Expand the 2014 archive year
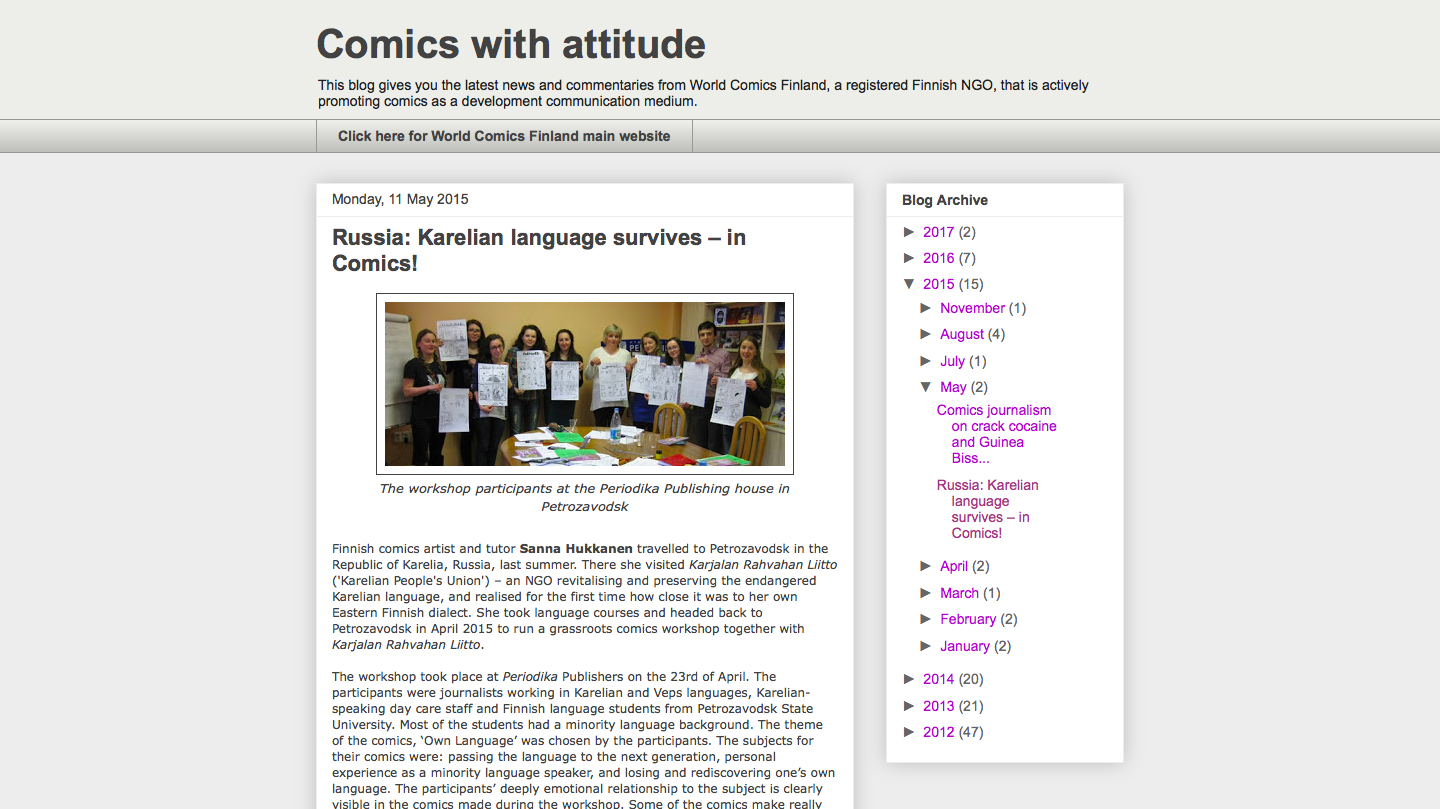1440x809 pixels. tap(910, 679)
